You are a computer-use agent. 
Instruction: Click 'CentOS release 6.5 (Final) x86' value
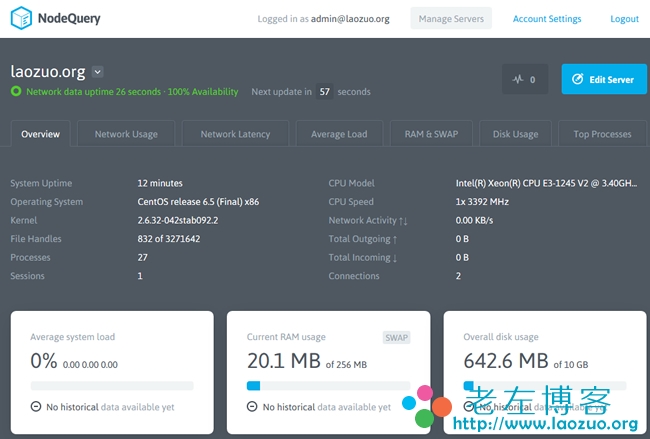click(198, 202)
